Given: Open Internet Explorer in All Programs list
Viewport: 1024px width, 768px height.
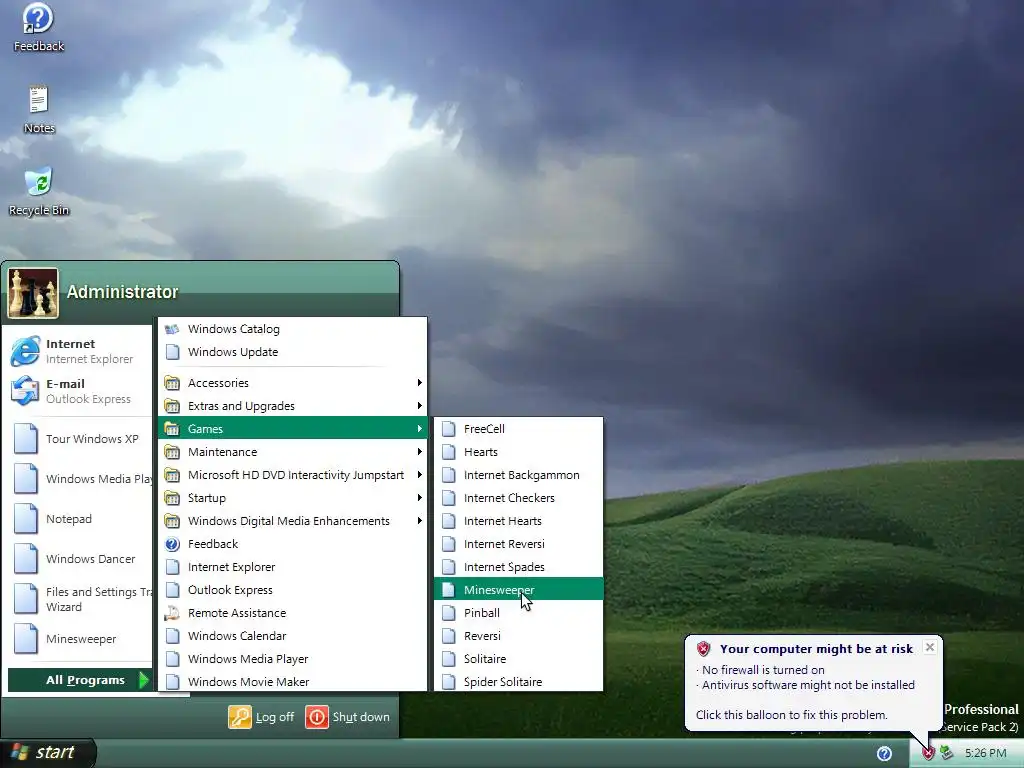Looking at the screenshot, I should pyautogui.click(x=293, y=567).
